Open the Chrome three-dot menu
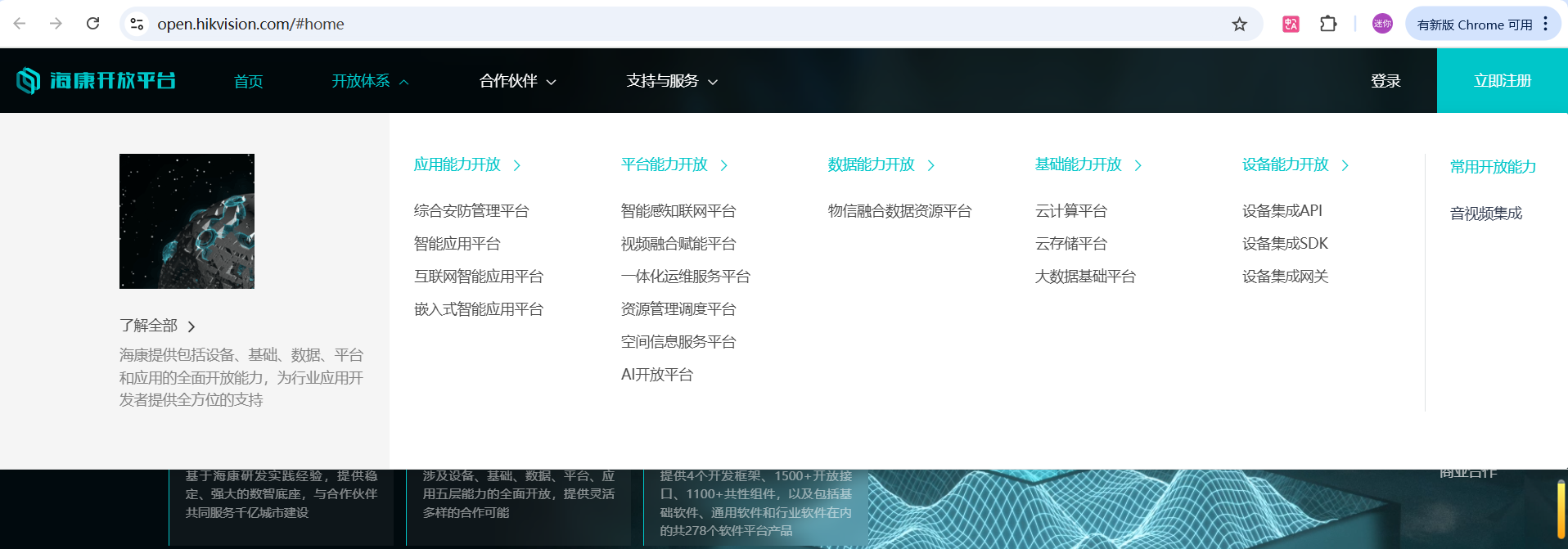1568x549 pixels. point(1546,24)
